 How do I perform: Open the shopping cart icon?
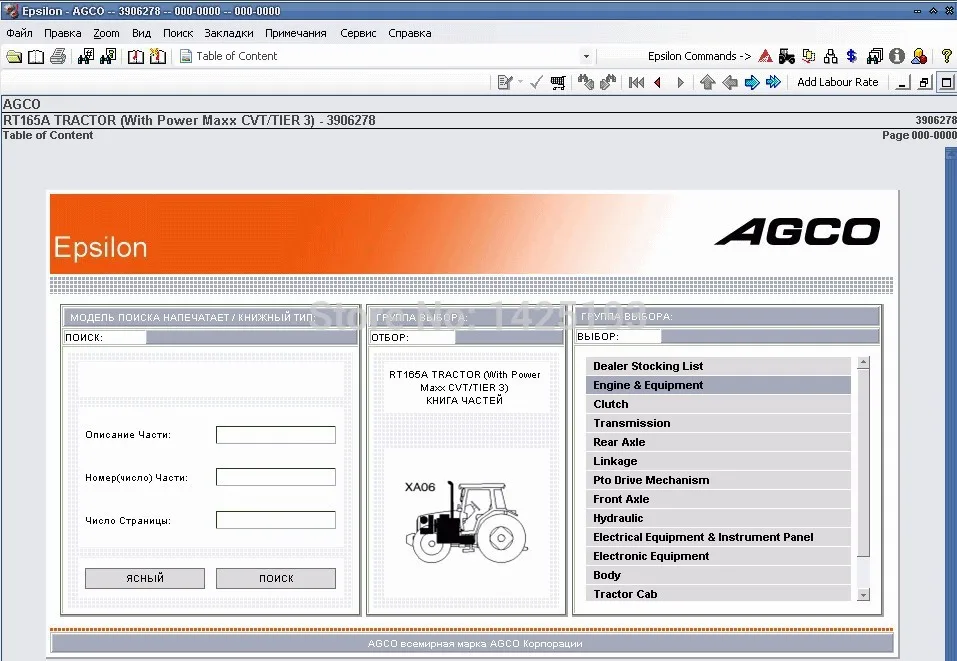pos(558,81)
